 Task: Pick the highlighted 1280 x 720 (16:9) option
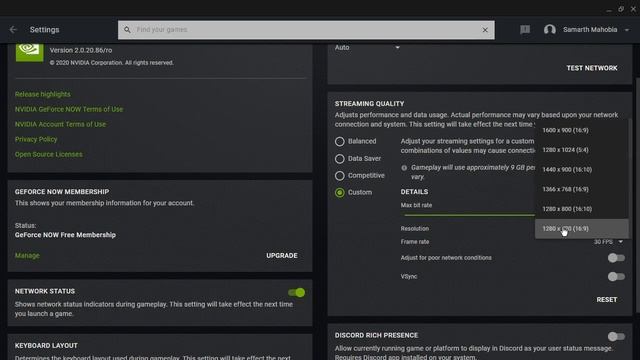(582, 229)
